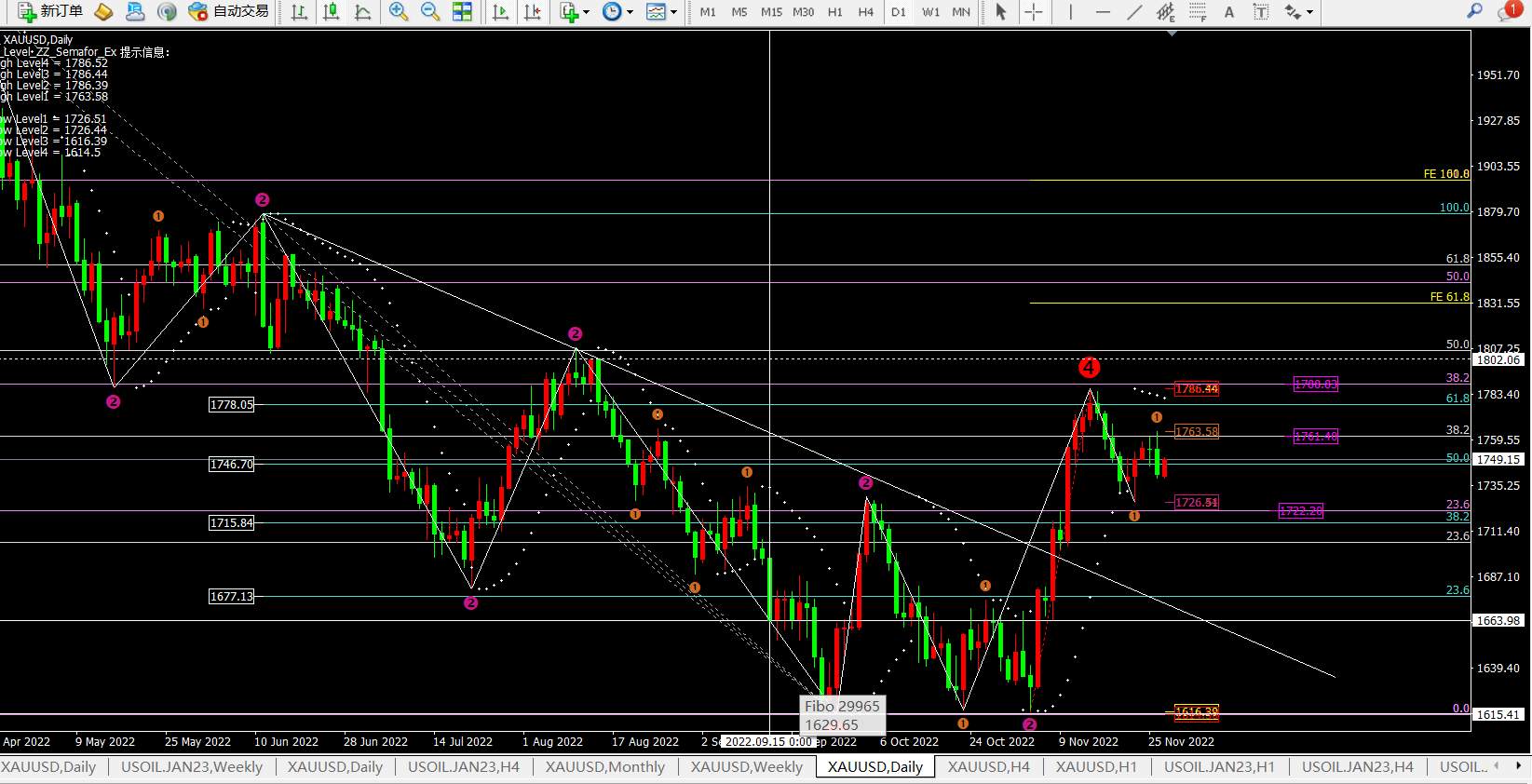Switch to the USOIL.JAN23,Weekly chart tab
1532x784 pixels.
[192, 767]
